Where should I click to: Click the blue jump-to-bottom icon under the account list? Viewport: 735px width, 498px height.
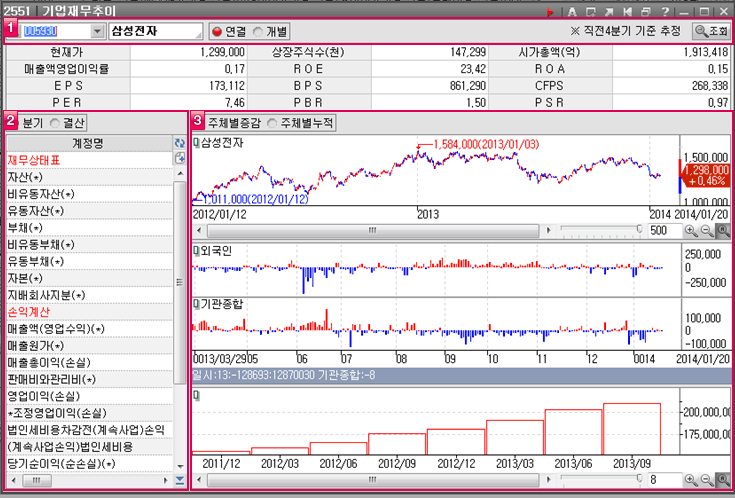[x=180, y=481]
